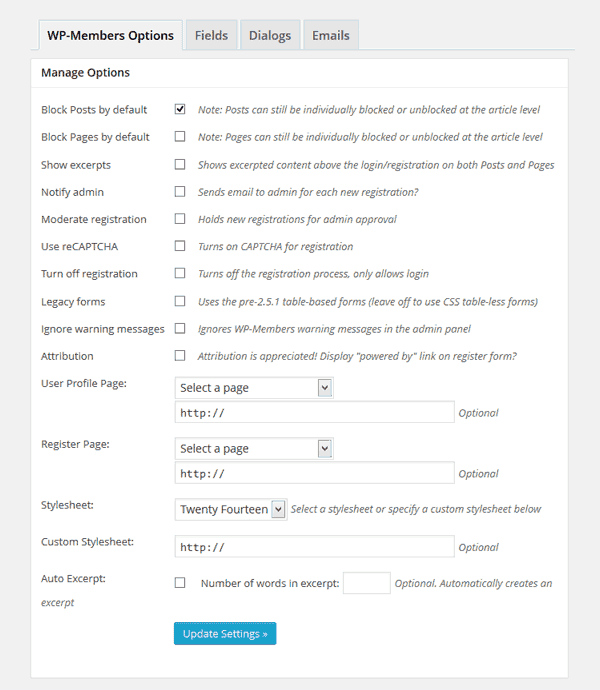The image size is (600, 690).
Task: Open Register Page select dropdown
Action: 253,448
